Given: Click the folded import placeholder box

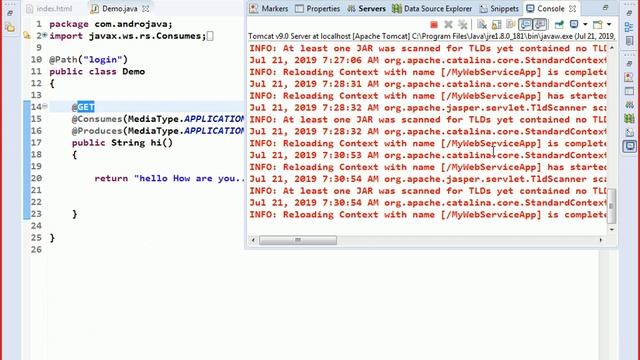Looking at the screenshot, I should tap(210, 36).
